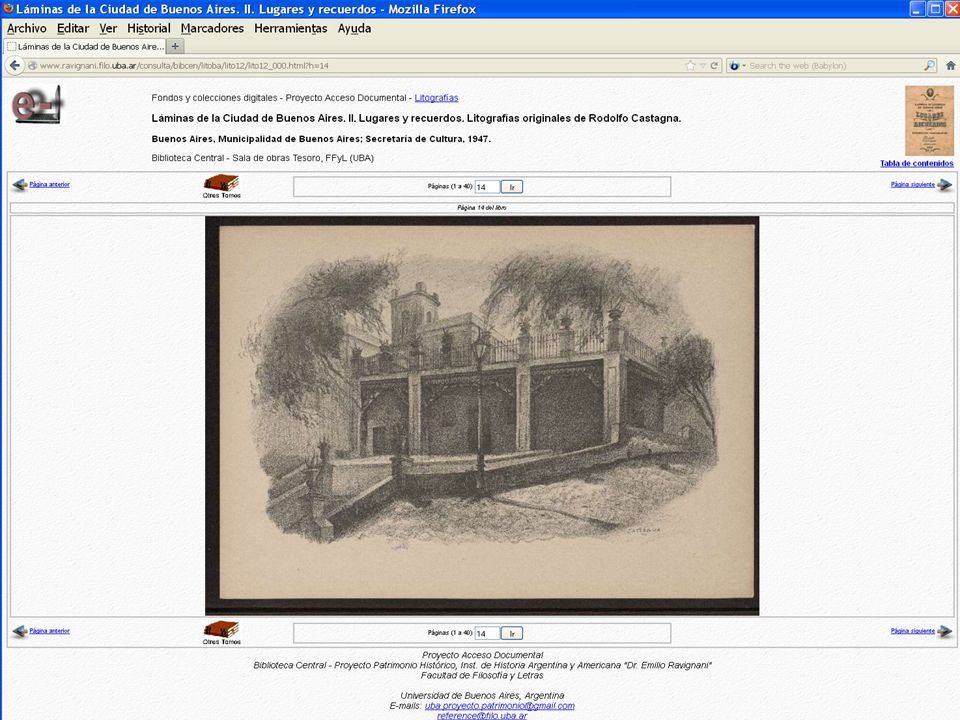Image resolution: width=960 pixels, height=720 pixels.
Task: Click the top Ir button
Action: tap(512, 187)
